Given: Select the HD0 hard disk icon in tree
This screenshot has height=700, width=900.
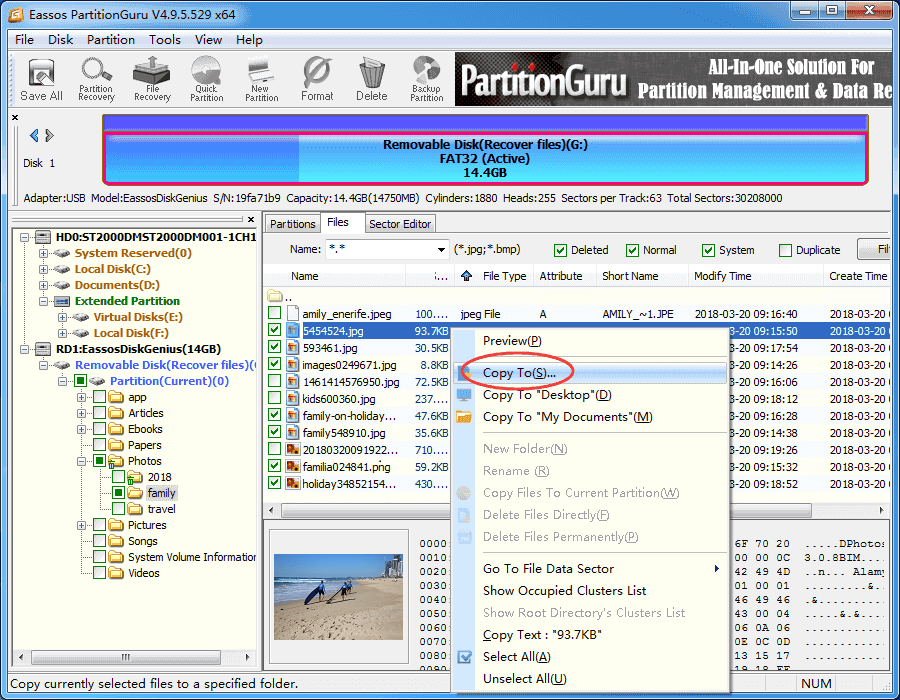Looking at the screenshot, I should click(43, 237).
